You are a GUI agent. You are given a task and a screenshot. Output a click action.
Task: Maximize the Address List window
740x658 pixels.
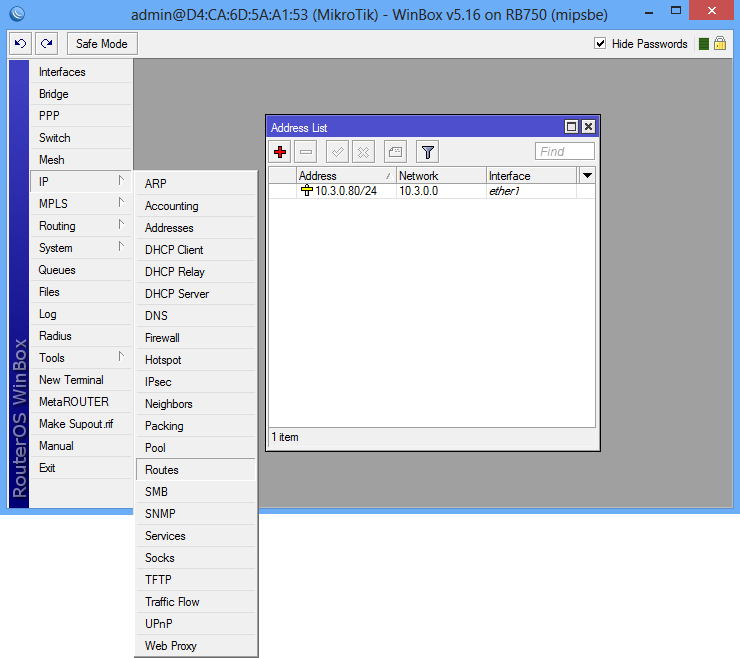[x=571, y=127]
